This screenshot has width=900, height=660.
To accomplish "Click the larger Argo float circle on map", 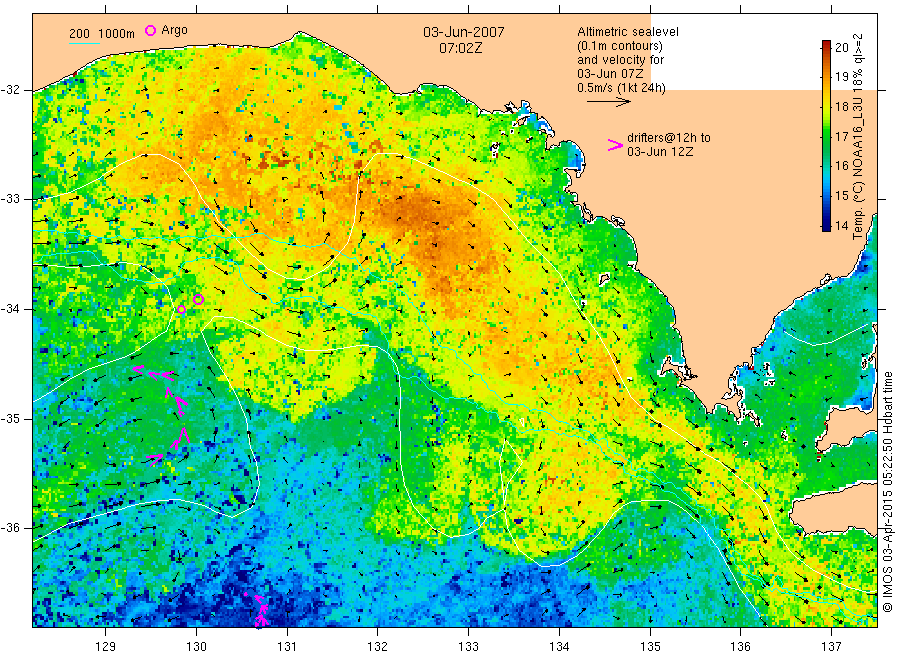I will pos(199,299).
